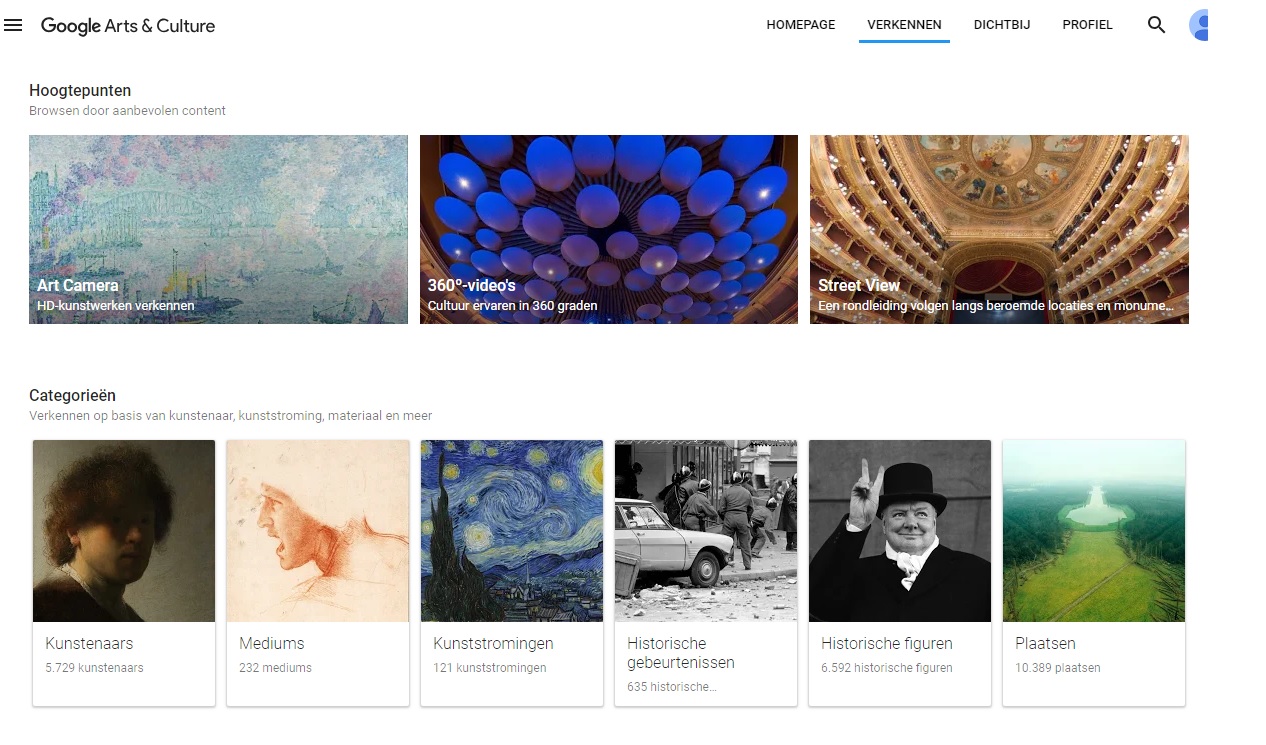Open the Art Camera highlight tile
This screenshot has height=745, width=1266.
pos(218,229)
